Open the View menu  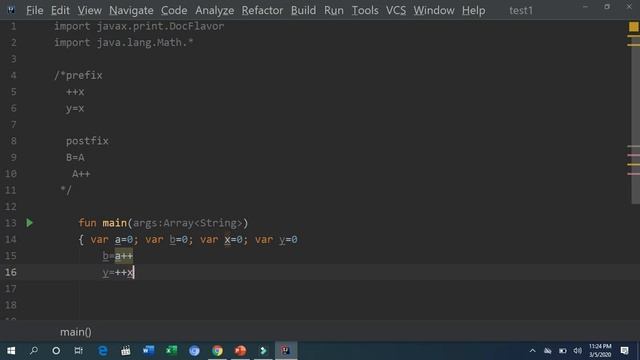tap(89, 10)
